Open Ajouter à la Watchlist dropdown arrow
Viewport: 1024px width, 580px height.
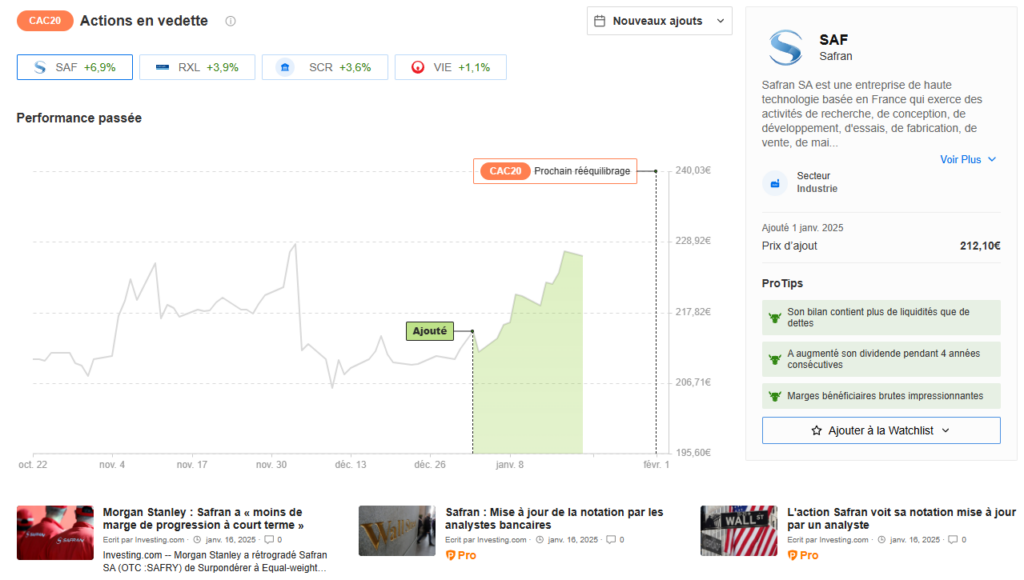point(946,430)
